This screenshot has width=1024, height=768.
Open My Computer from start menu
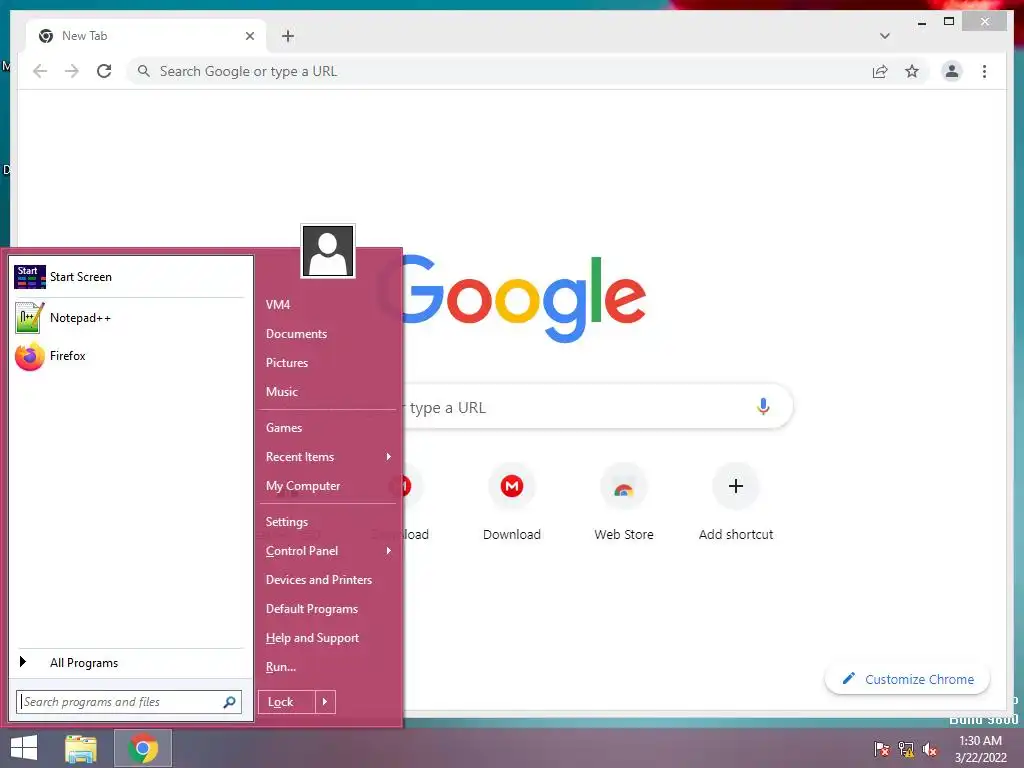pyautogui.click(x=303, y=486)
